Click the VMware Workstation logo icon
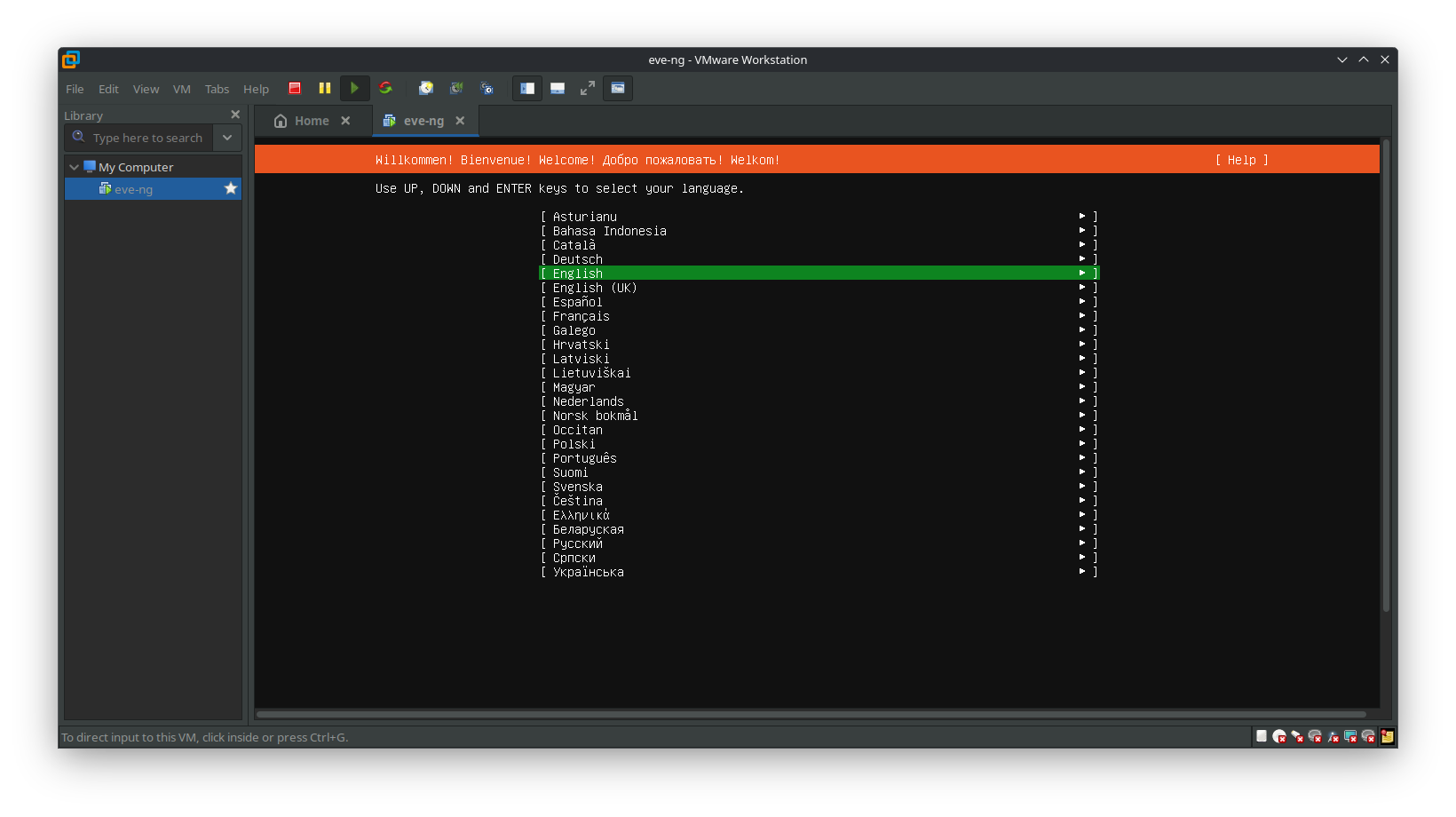1456x817 pixels. click(71, 59)
